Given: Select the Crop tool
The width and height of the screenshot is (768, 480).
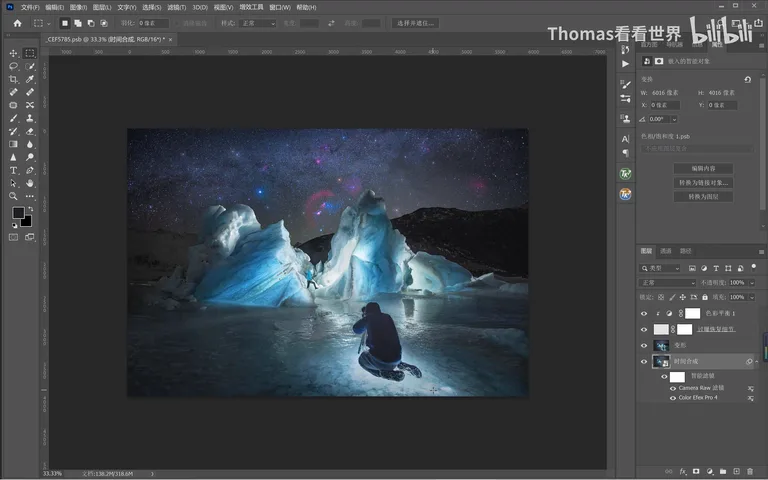Looking at the screenshot, I should [13, 79].
